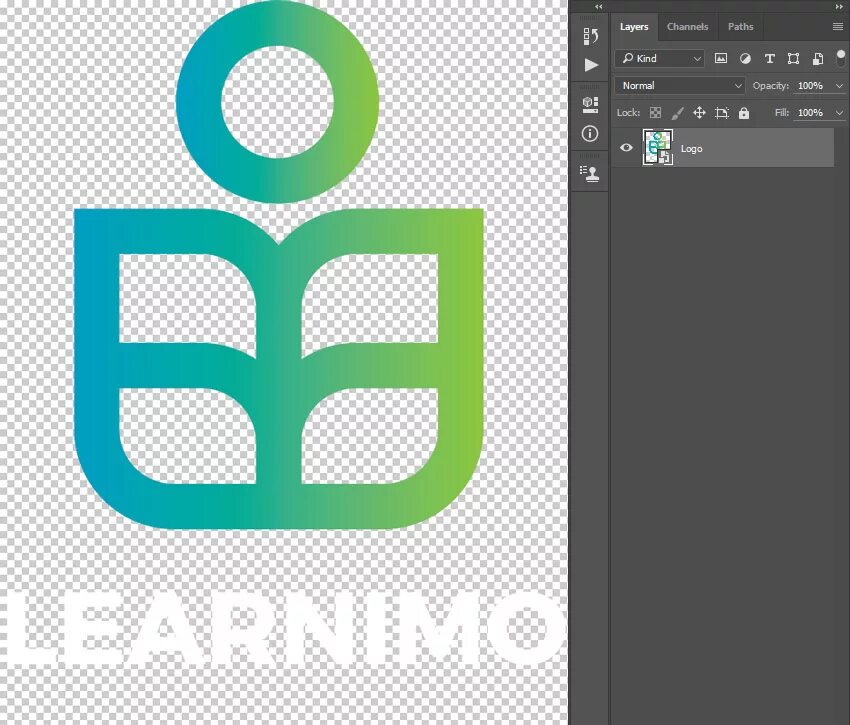Open the 3D panel icon
Image resolution: width=850 pixels, height=725 pixels.
pyautogui.click(x=590, y=105)
